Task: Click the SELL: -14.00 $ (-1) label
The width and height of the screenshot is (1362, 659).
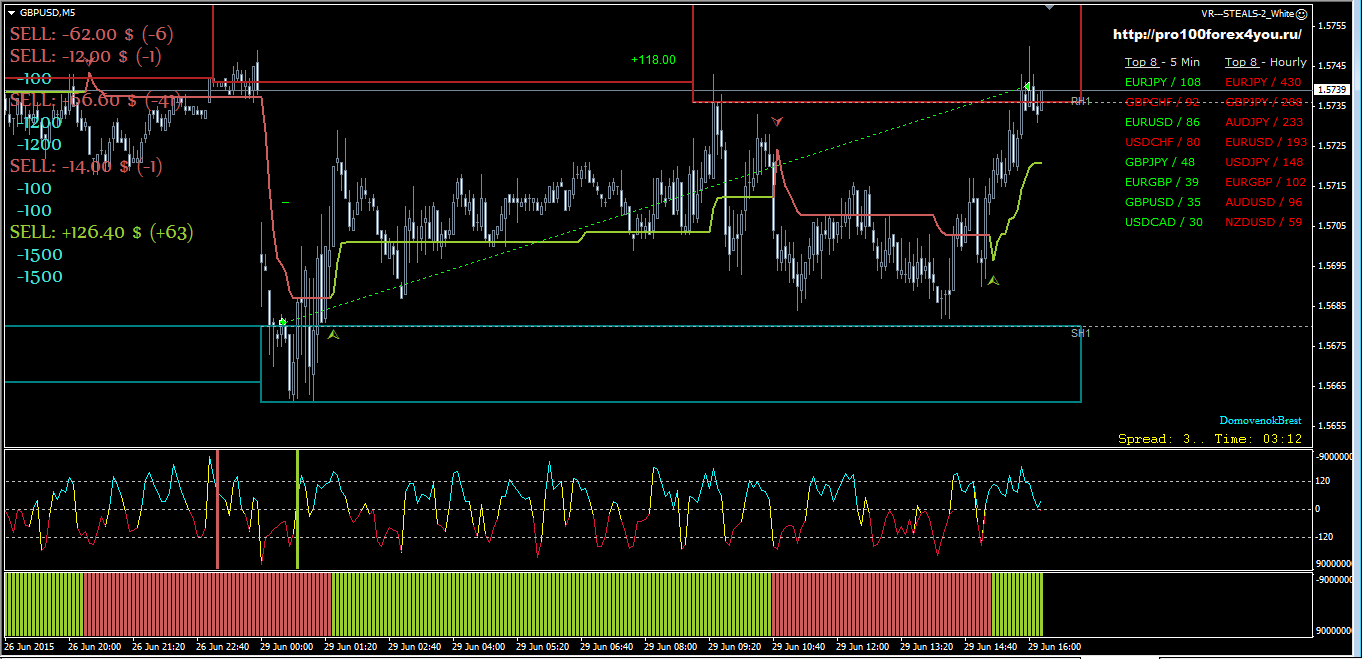Action: click(x=86, y=166)
